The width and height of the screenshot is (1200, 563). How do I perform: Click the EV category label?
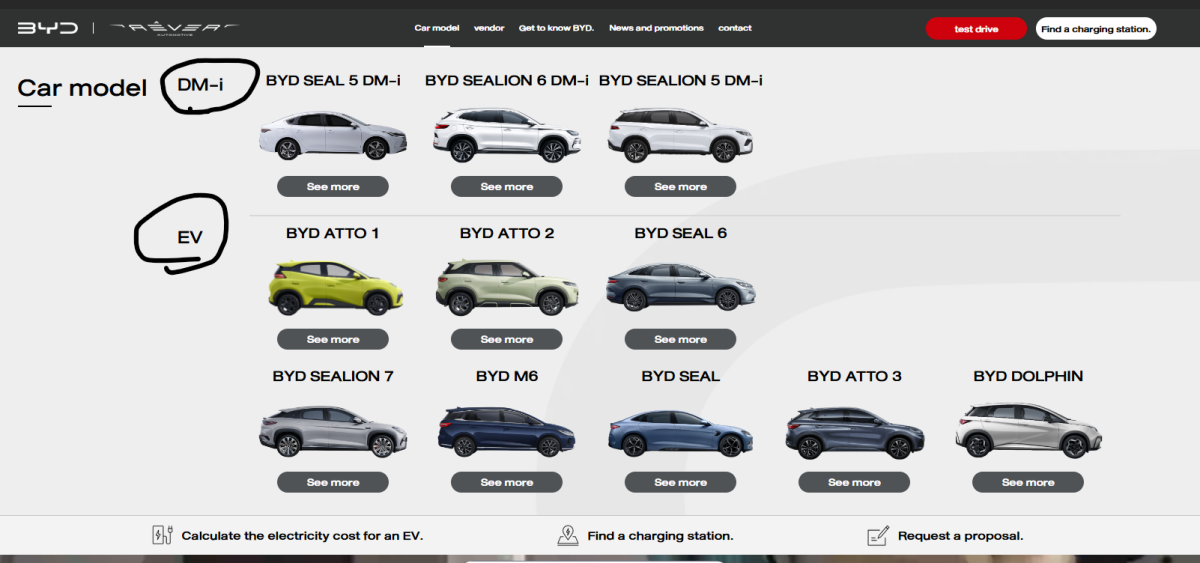[x=190, y=237]
